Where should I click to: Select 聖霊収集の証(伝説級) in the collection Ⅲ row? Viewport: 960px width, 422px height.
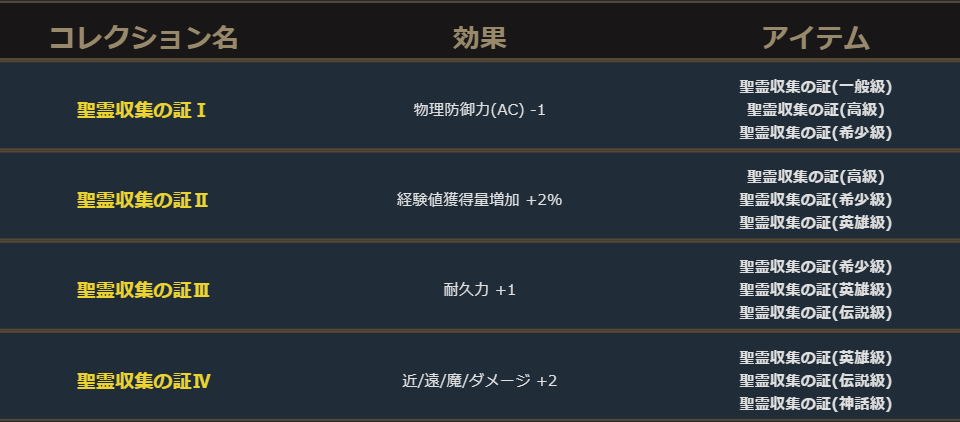coord(815,312)
